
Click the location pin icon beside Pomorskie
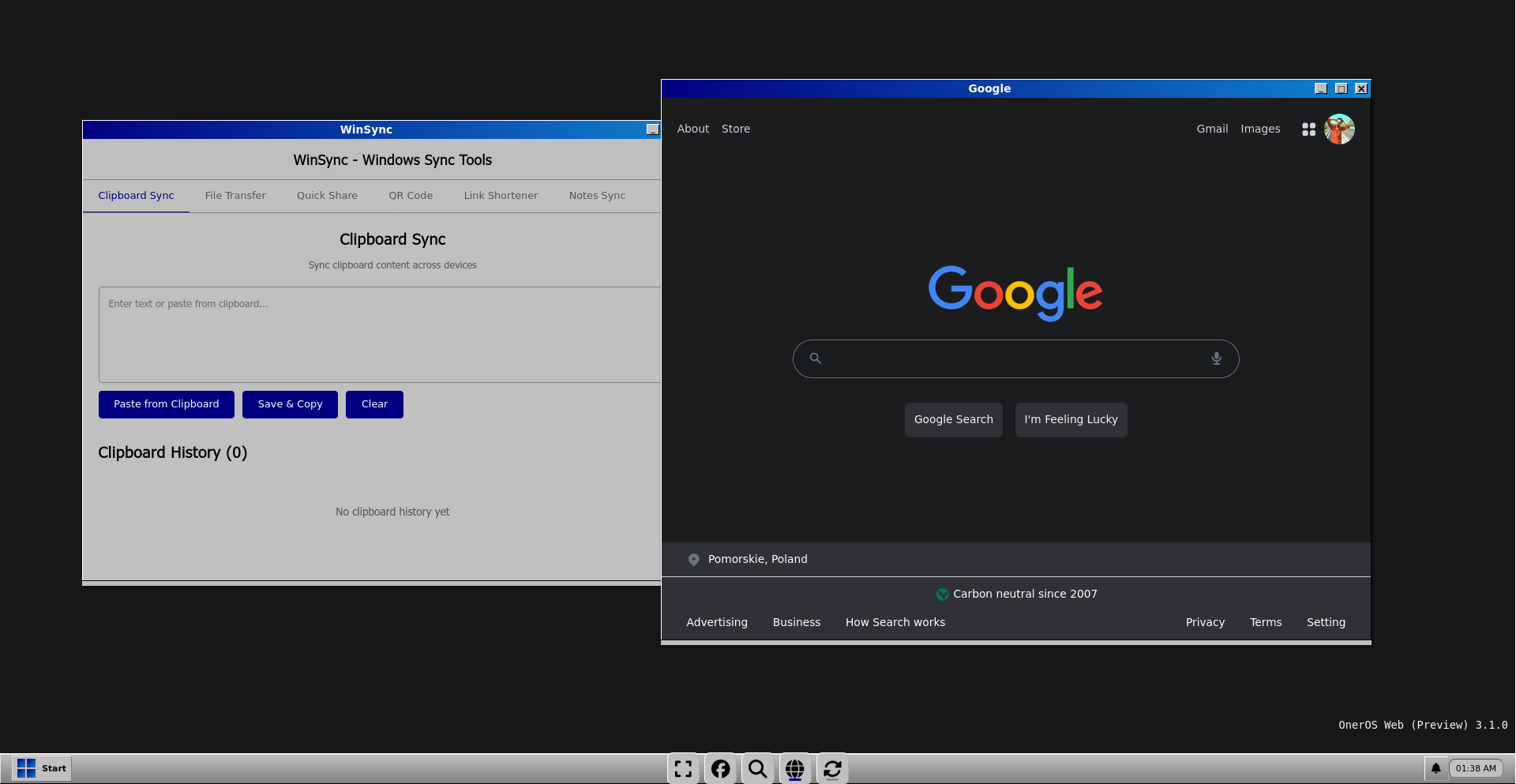[x=694, y=560]
